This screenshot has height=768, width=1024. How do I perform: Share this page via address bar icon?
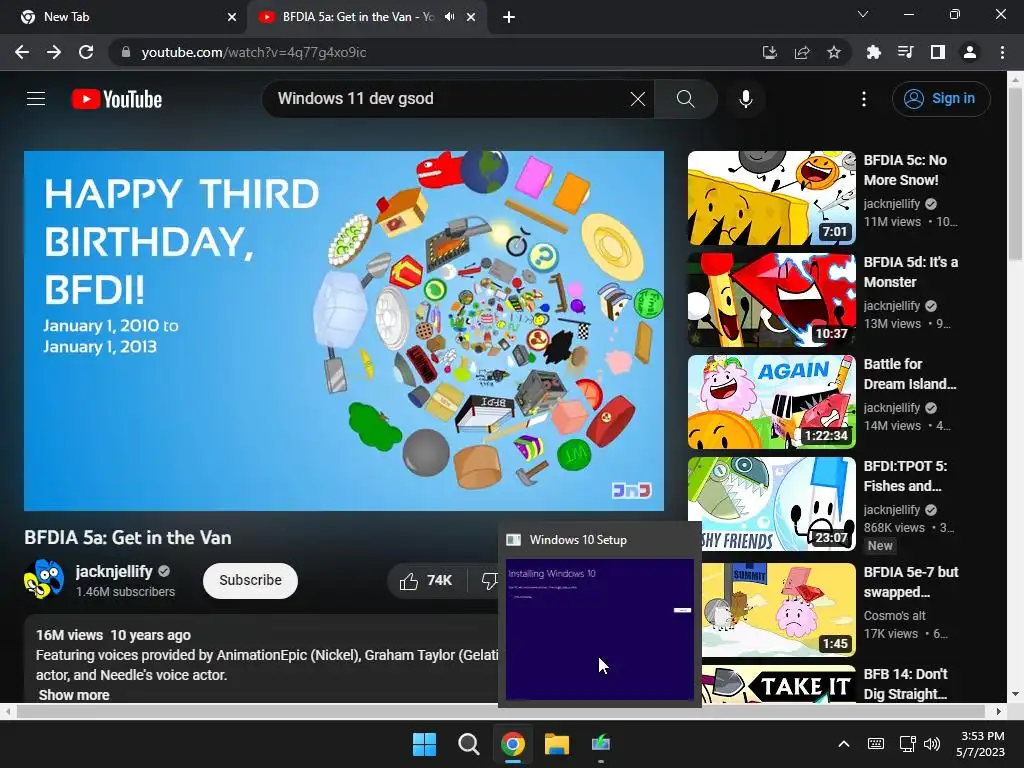[802, 52]
